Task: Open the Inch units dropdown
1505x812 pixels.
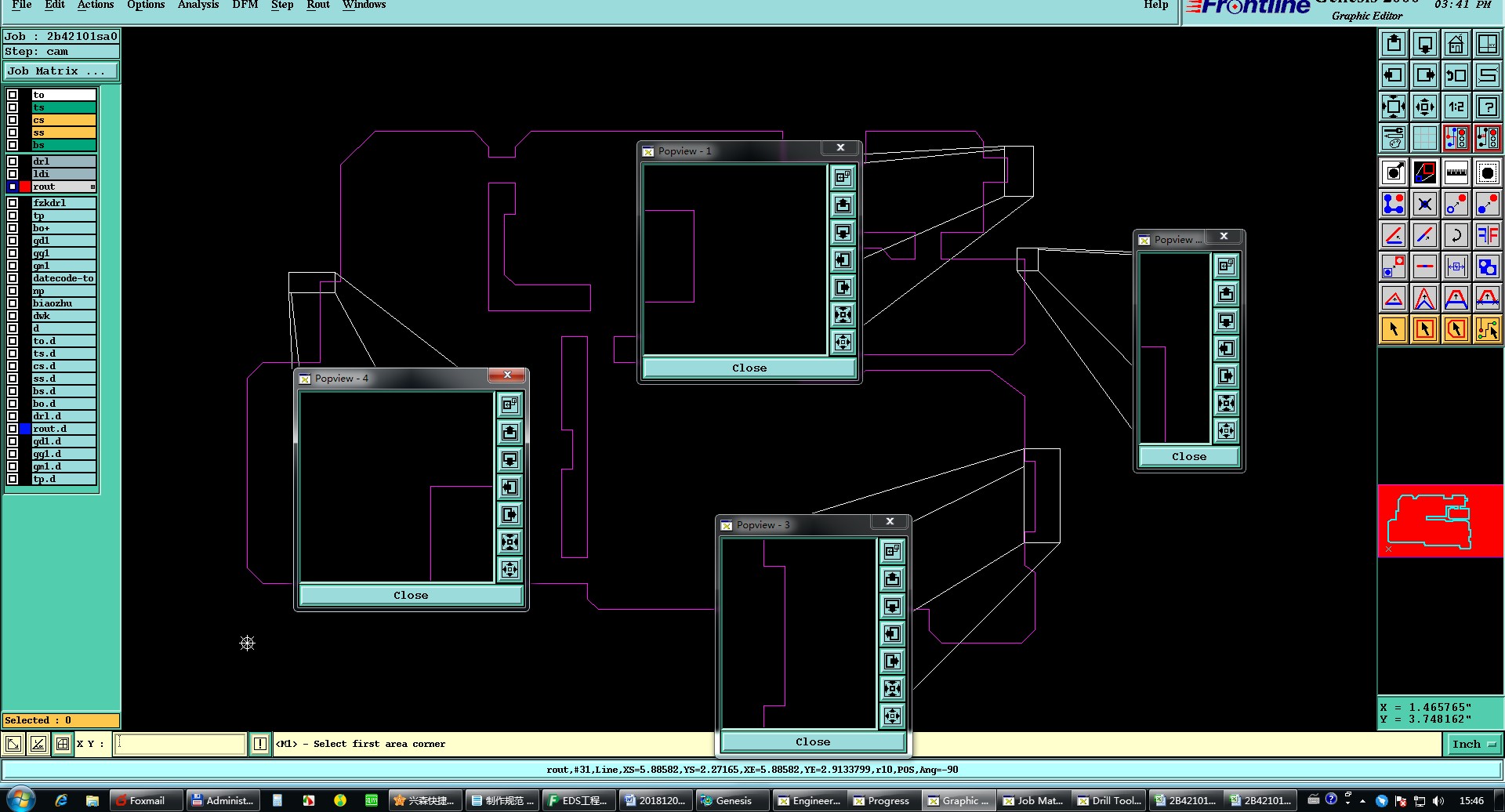Action: 1474,745
